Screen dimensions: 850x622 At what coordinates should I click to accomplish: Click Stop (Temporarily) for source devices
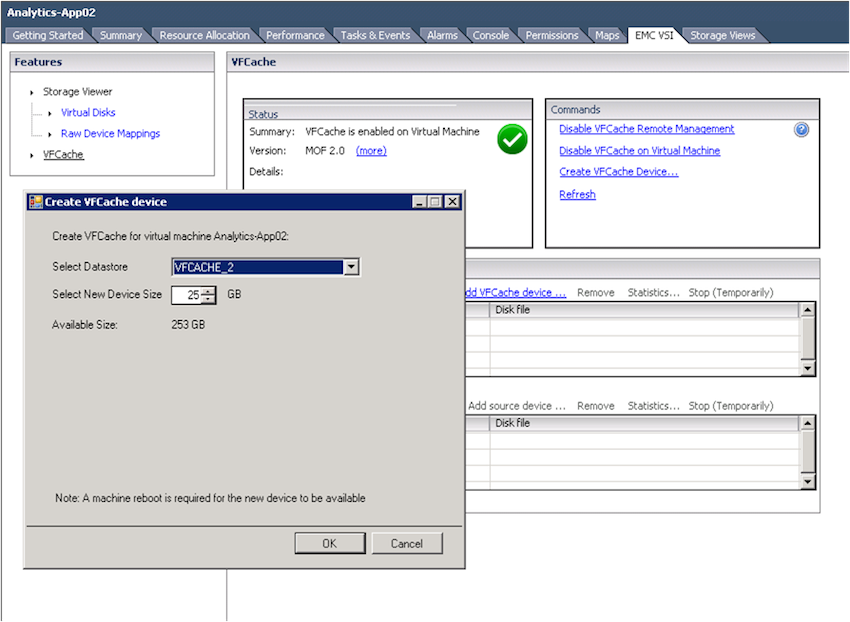point(731,406)
